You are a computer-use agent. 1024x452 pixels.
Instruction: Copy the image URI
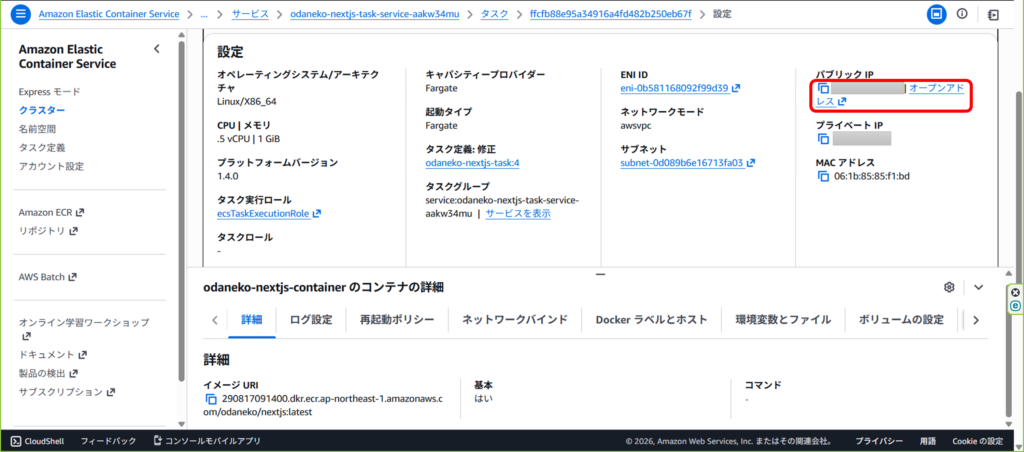point(211,399)
